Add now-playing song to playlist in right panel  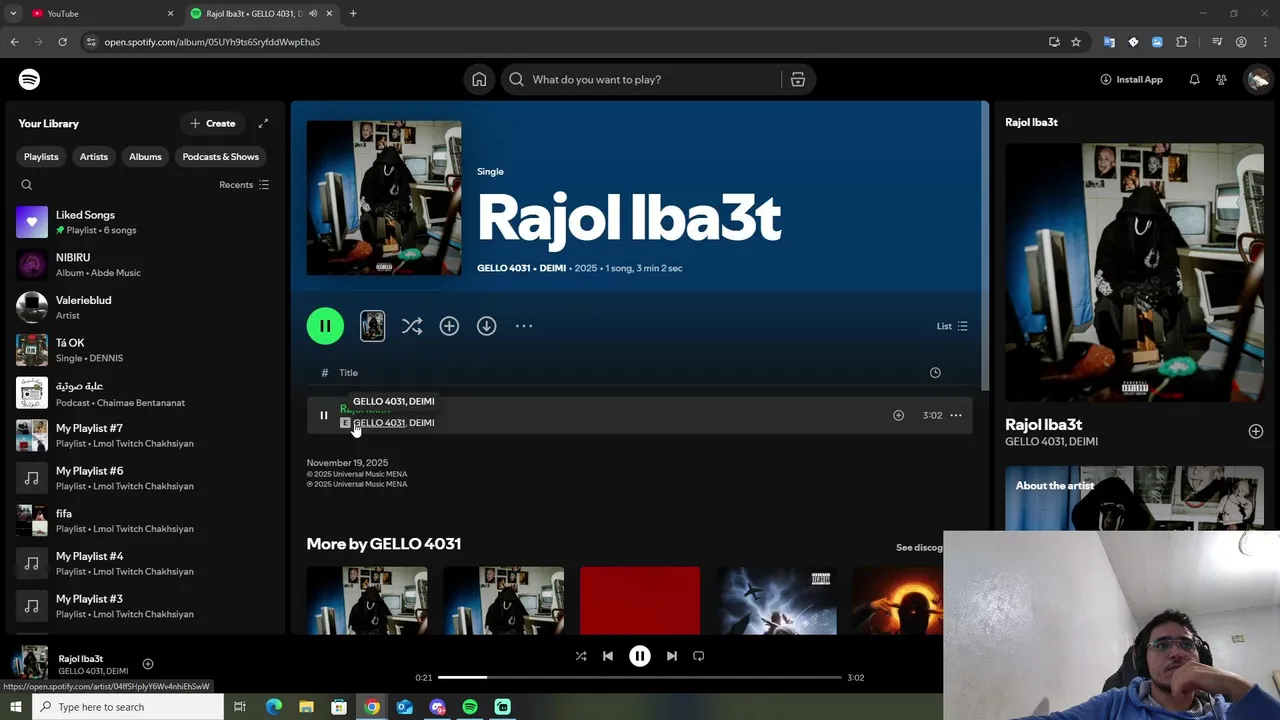[1255, 431]
